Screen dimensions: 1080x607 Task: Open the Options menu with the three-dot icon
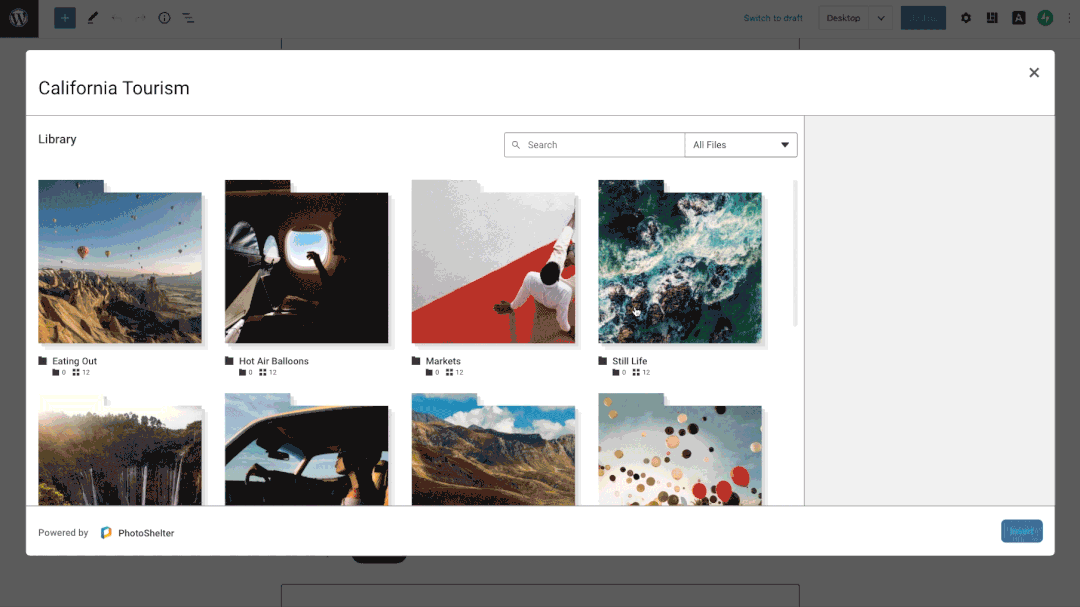tap(1069, 17)
